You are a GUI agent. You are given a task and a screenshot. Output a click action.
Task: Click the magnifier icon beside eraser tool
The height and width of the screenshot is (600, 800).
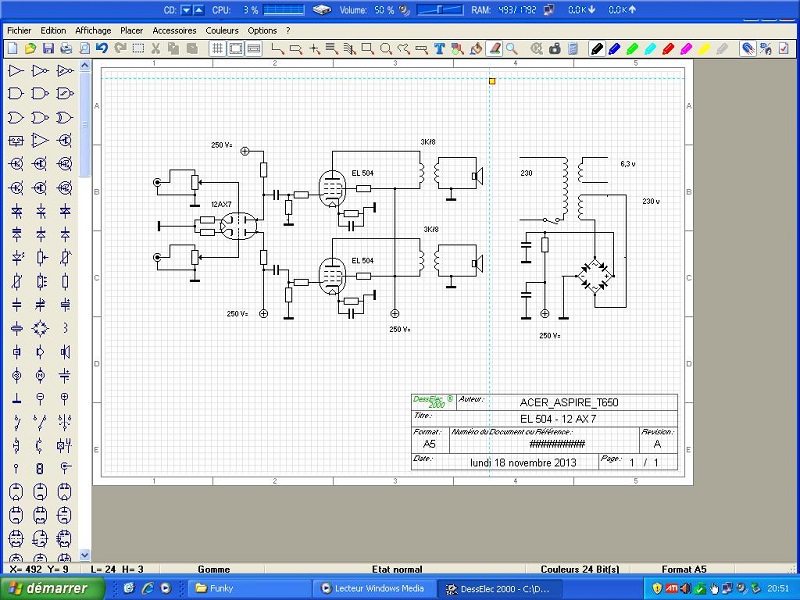coord(512,48)
